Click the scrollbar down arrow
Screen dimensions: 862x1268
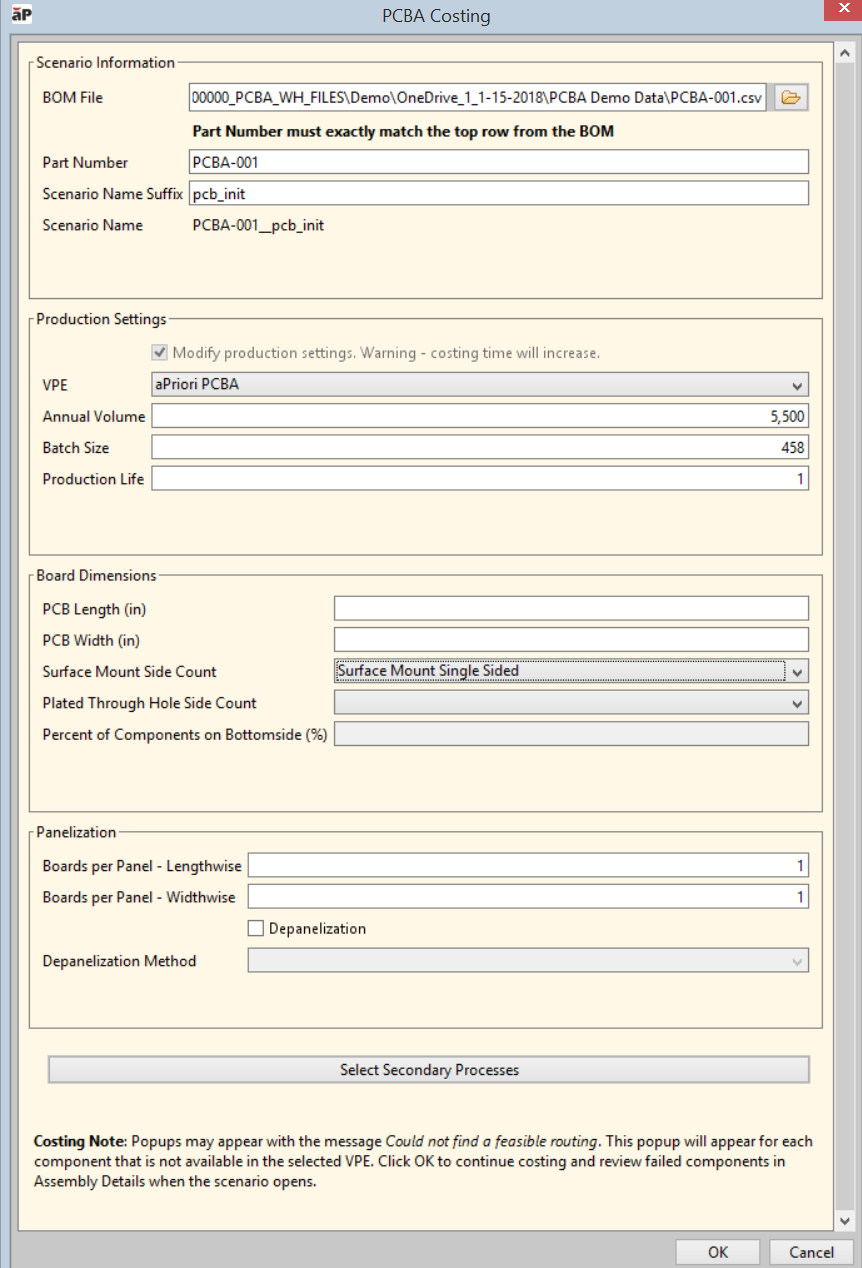[x=845, y=1221]
